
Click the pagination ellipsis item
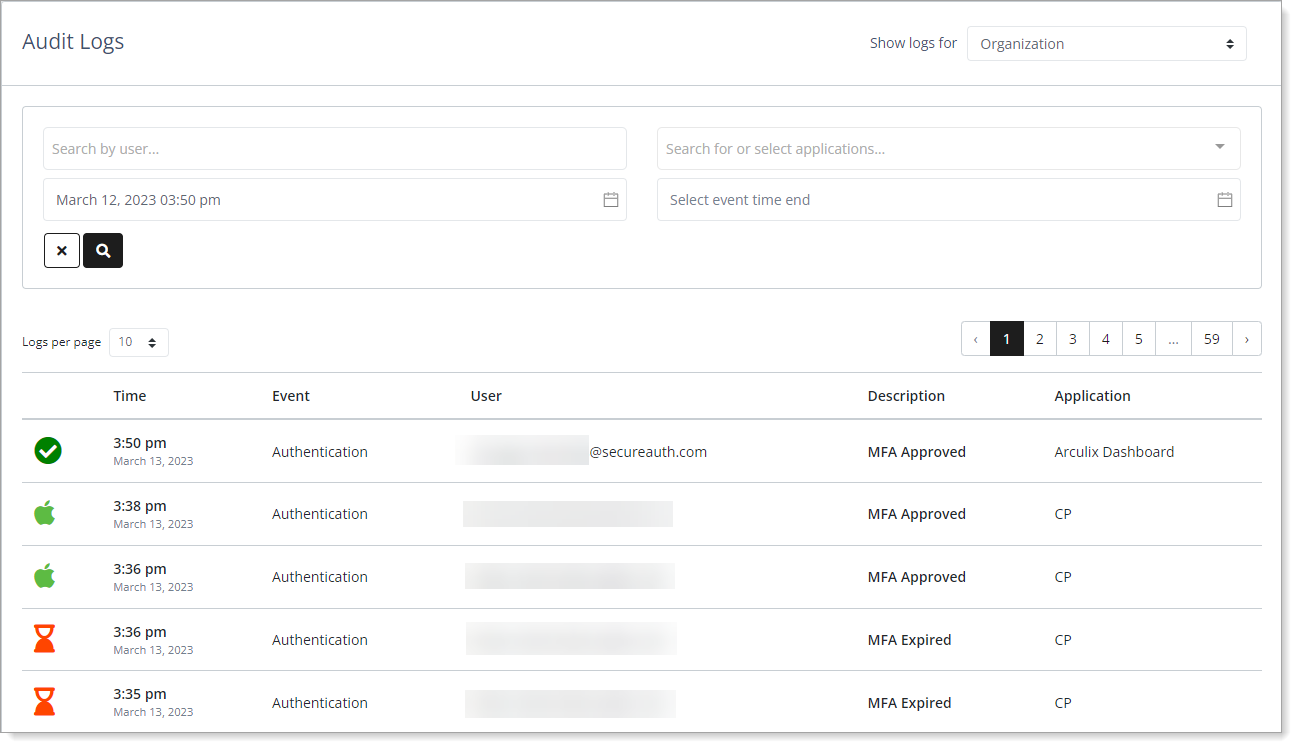(1174, 339)
